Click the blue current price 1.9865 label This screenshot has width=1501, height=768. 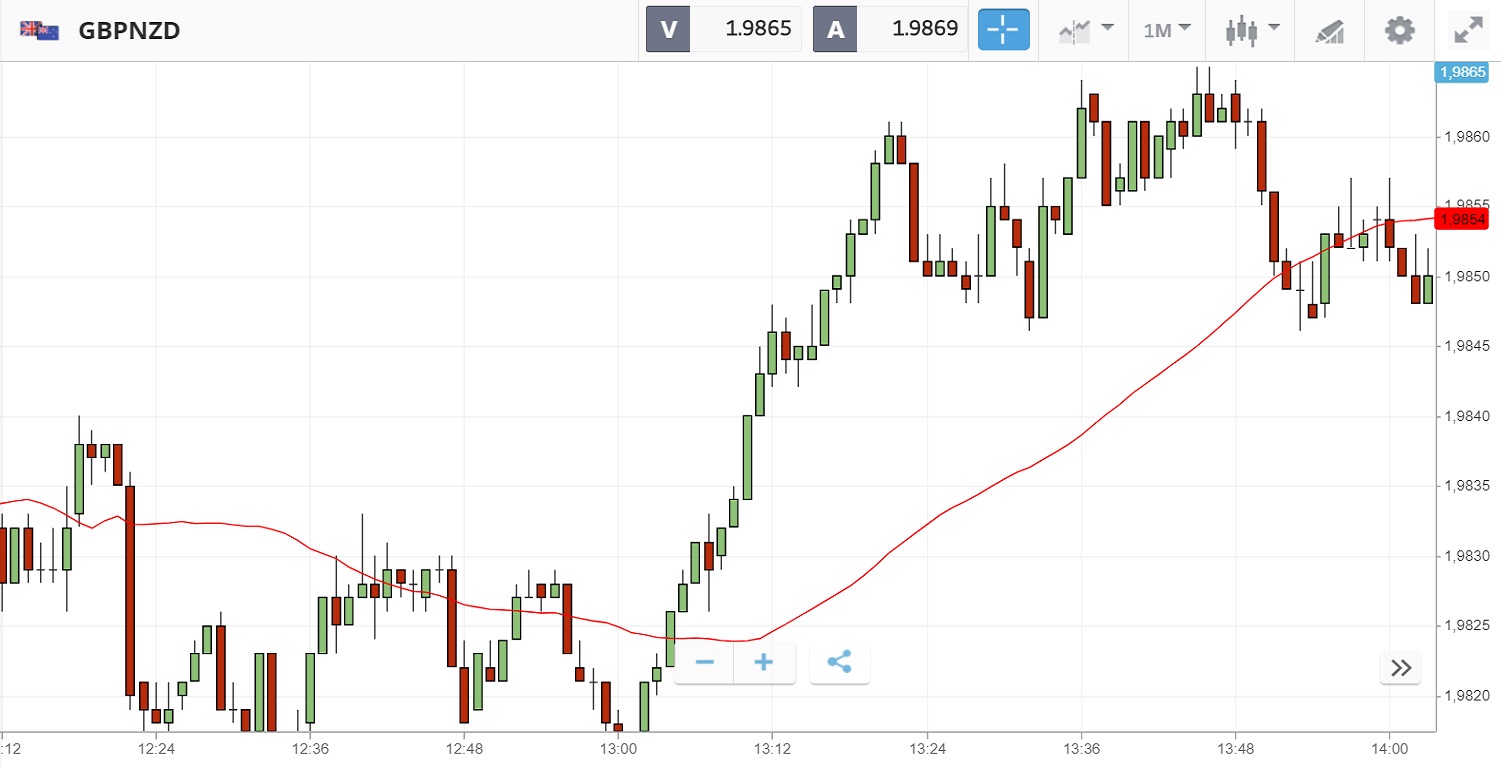point(1461,72)
